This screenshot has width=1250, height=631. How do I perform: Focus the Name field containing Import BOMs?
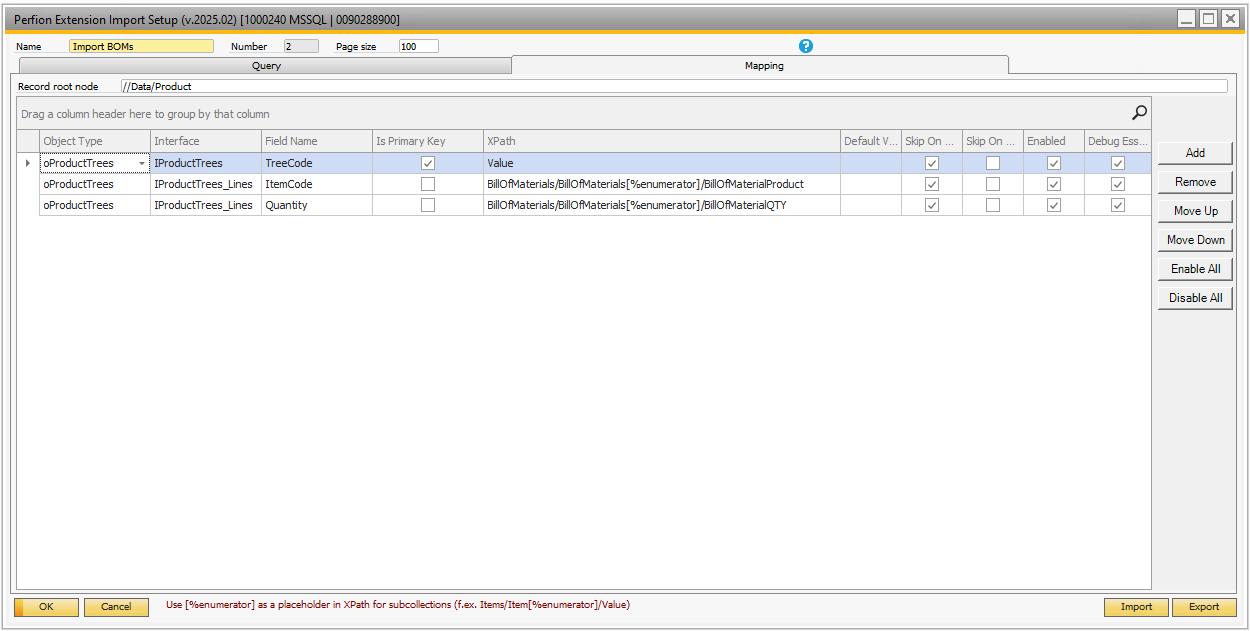coord(141,46)
